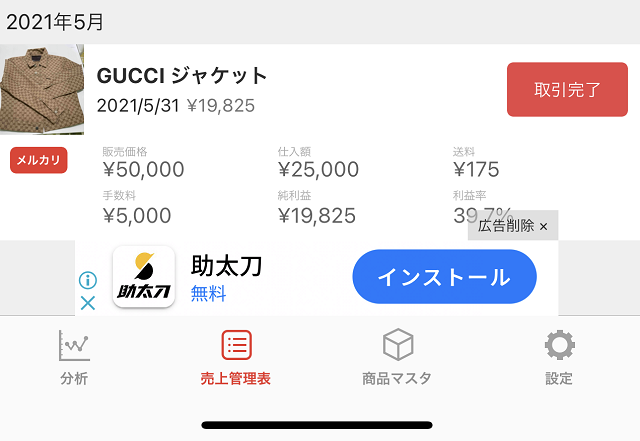
Task: Close the ad with blue X
Action: click(x=88, y=303)
